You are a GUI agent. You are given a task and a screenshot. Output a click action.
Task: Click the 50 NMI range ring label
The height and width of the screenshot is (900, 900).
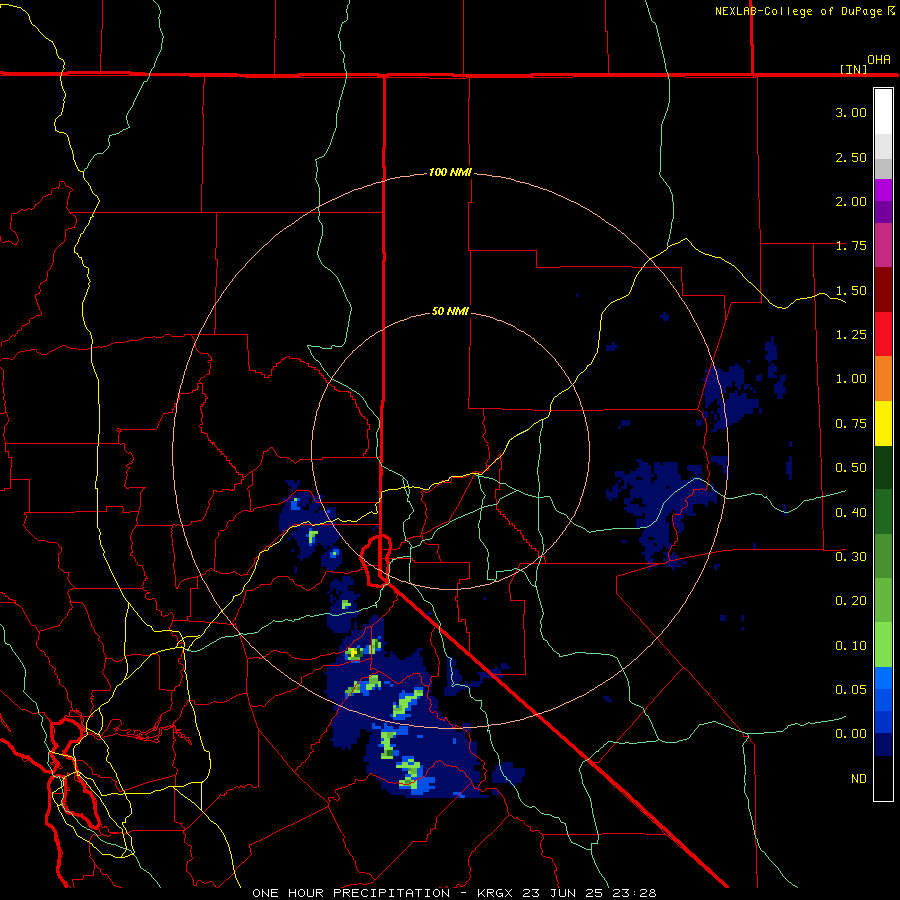450,311
